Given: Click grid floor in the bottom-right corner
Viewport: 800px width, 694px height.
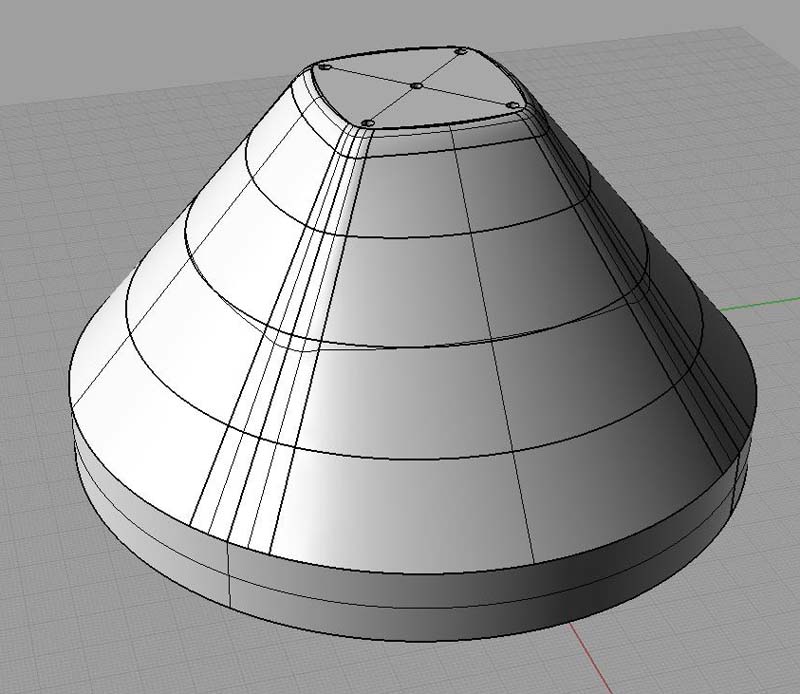Looking at the screenshot, I should point(740,640).
